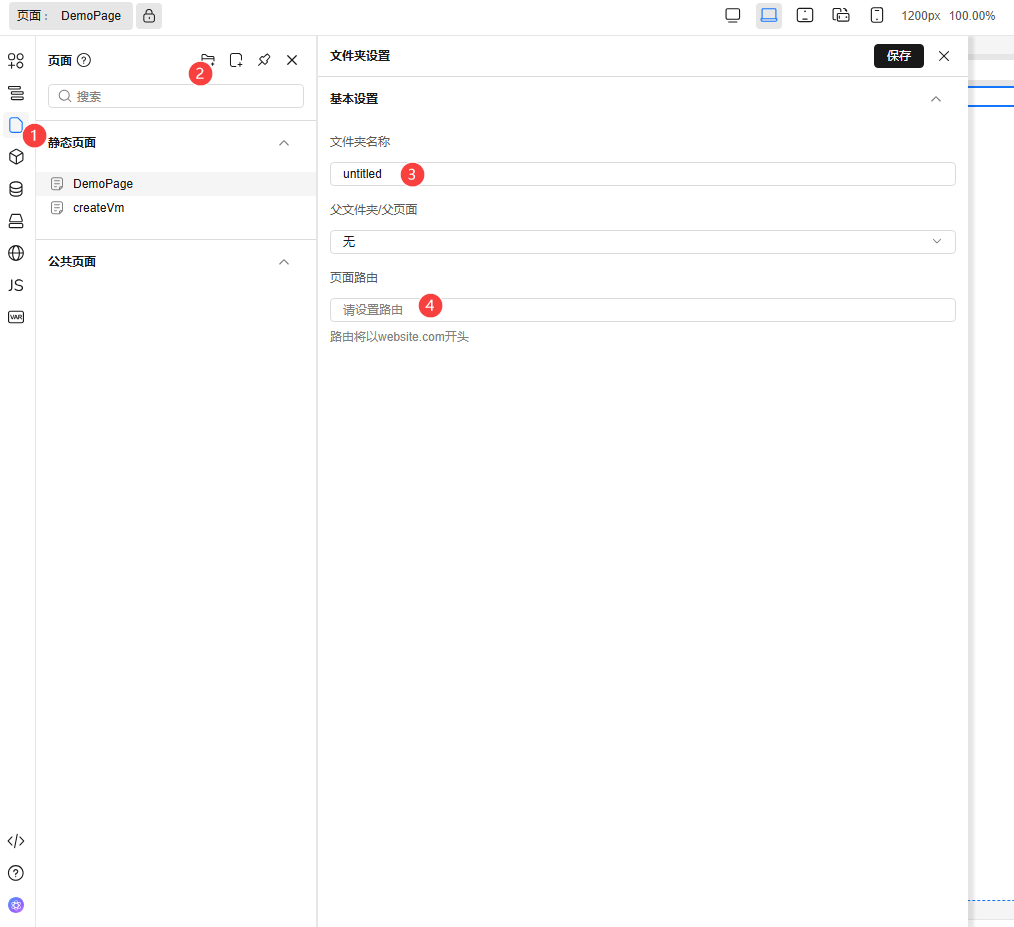Click the new folder icon in page panel
1014x927 pixels.
coord(208,60)
